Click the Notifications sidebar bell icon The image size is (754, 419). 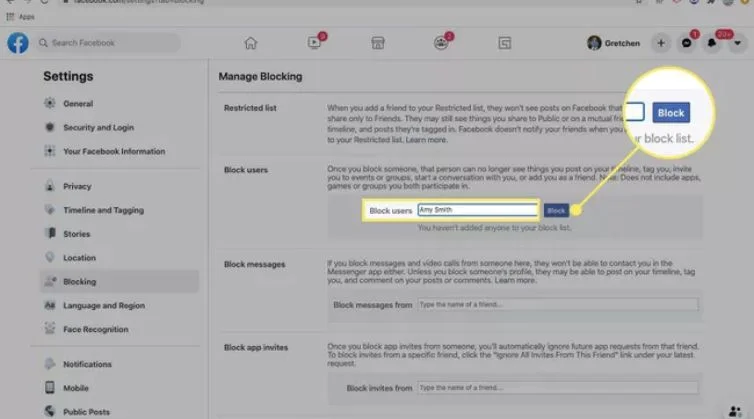(x=50, y=364)
